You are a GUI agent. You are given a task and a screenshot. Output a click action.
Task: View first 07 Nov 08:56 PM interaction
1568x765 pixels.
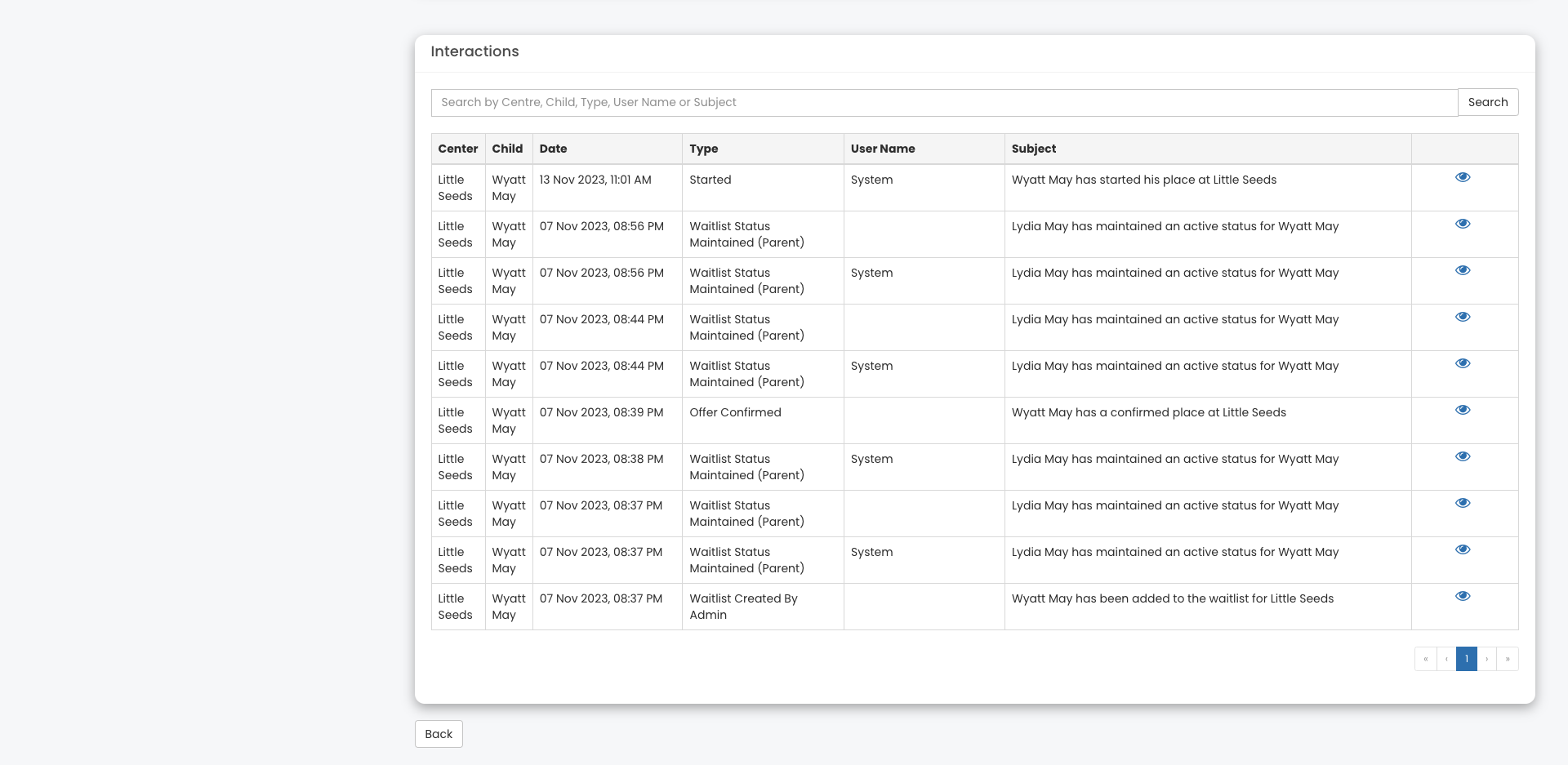coord(1463,224)
